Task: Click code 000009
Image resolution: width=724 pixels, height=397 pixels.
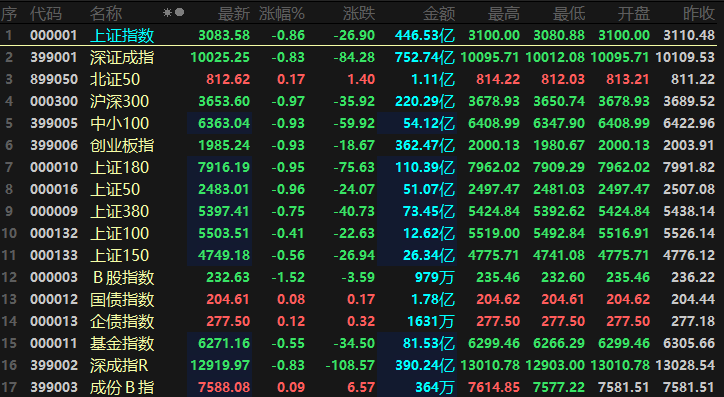Action: tap(54, 211)
